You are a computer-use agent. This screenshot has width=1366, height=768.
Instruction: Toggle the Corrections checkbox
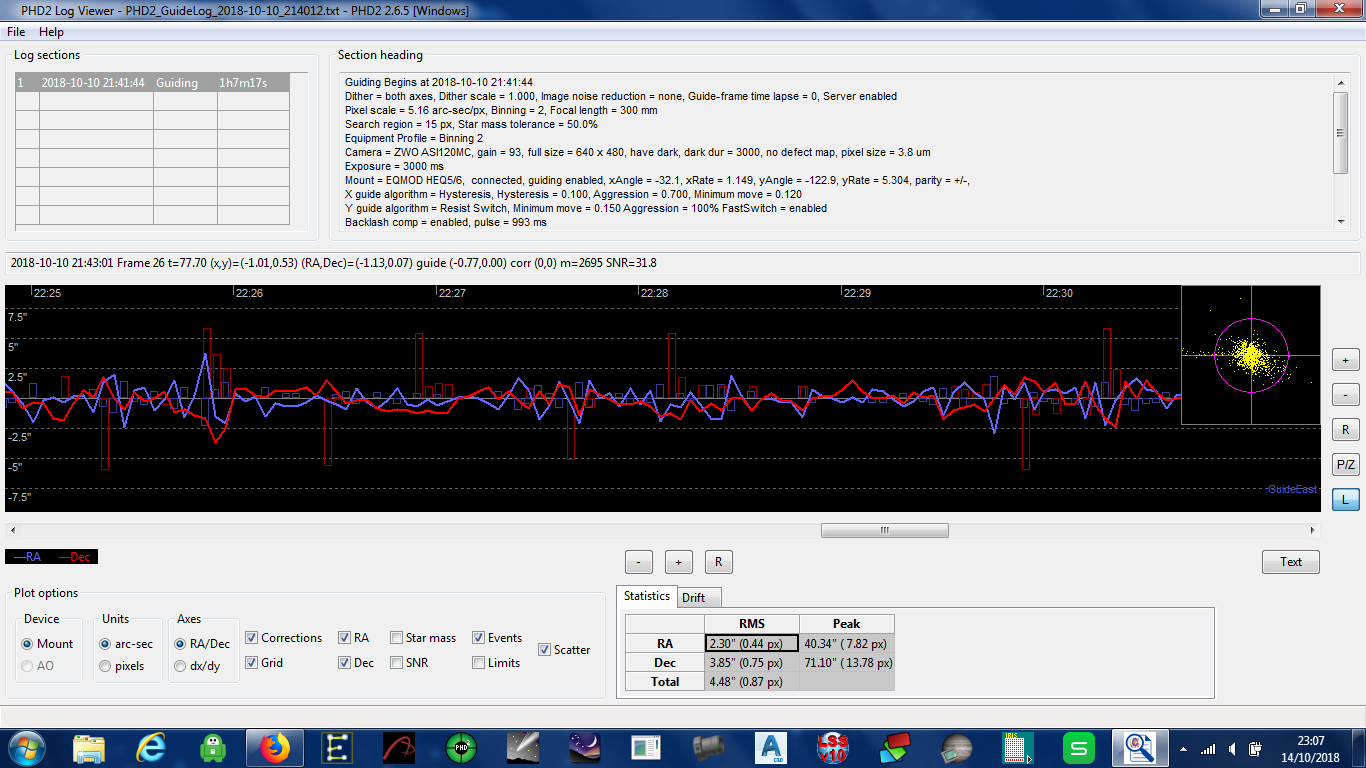pos(252,638)
